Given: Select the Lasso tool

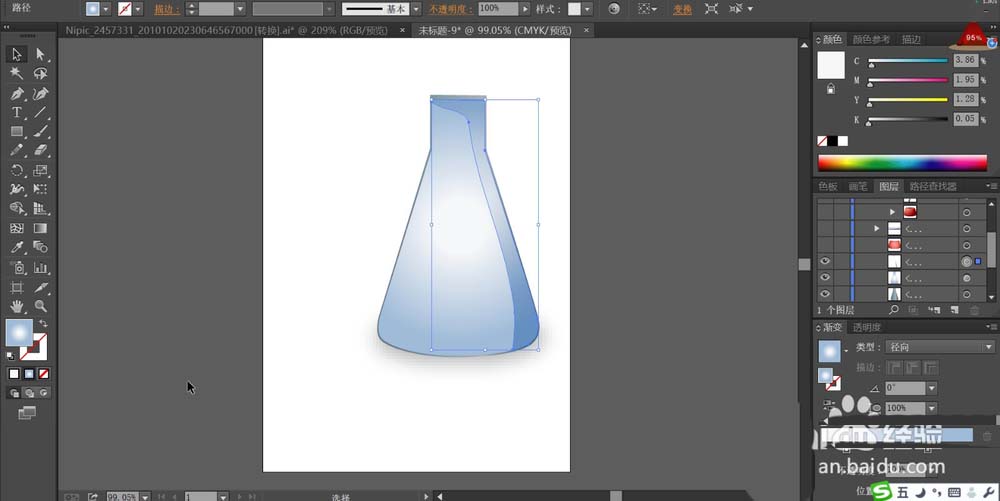Looking at the screenshot, I should [41, 74].
